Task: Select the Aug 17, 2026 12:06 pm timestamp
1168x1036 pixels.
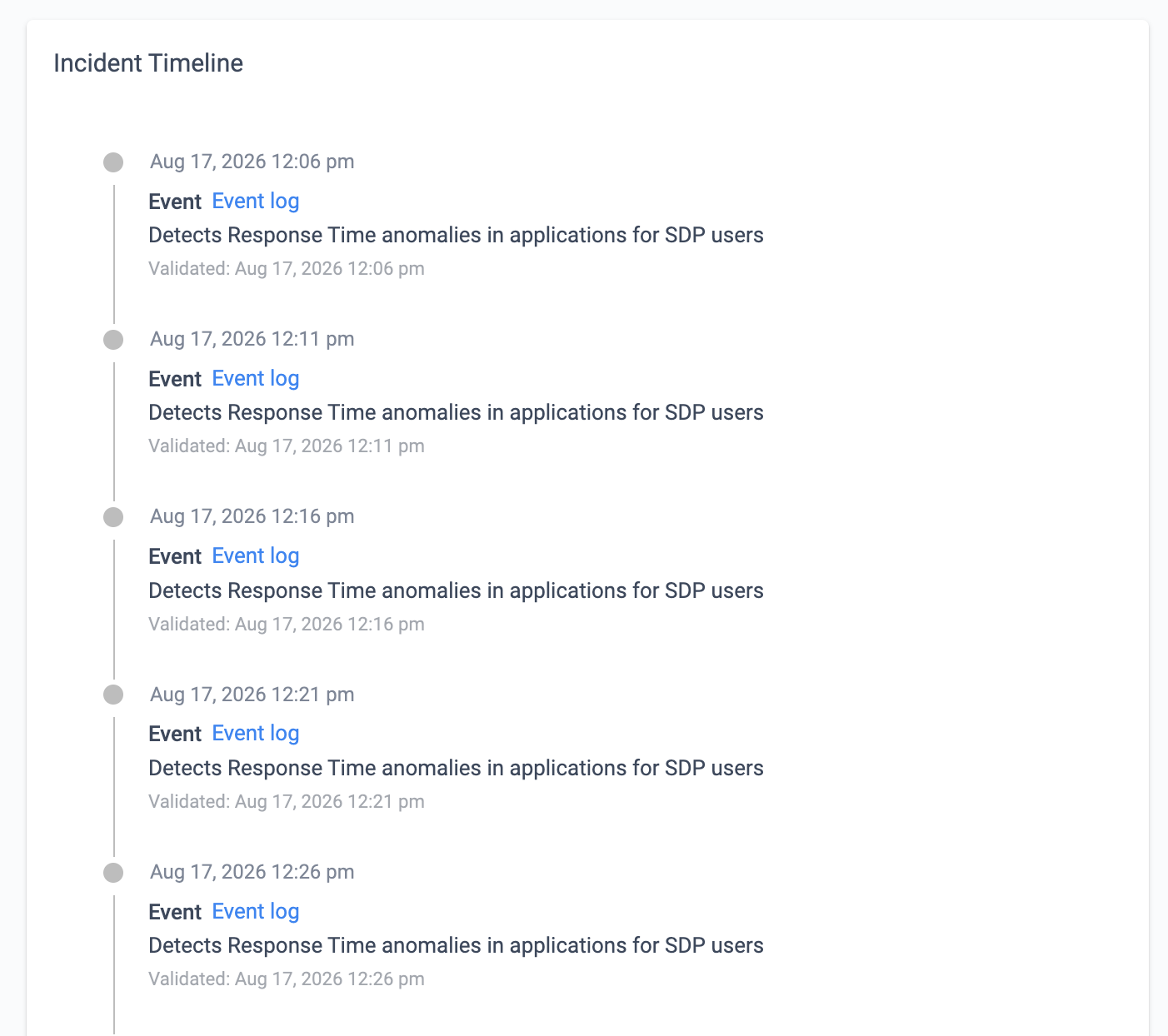Action: (x=252, y=162)
